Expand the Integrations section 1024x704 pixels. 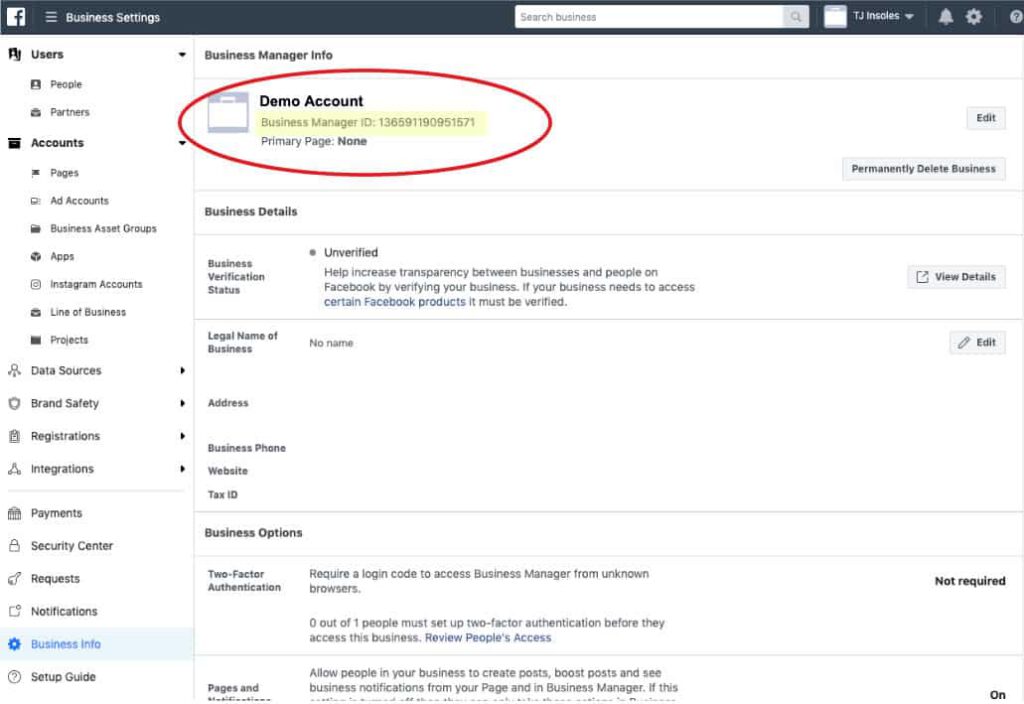182,469
